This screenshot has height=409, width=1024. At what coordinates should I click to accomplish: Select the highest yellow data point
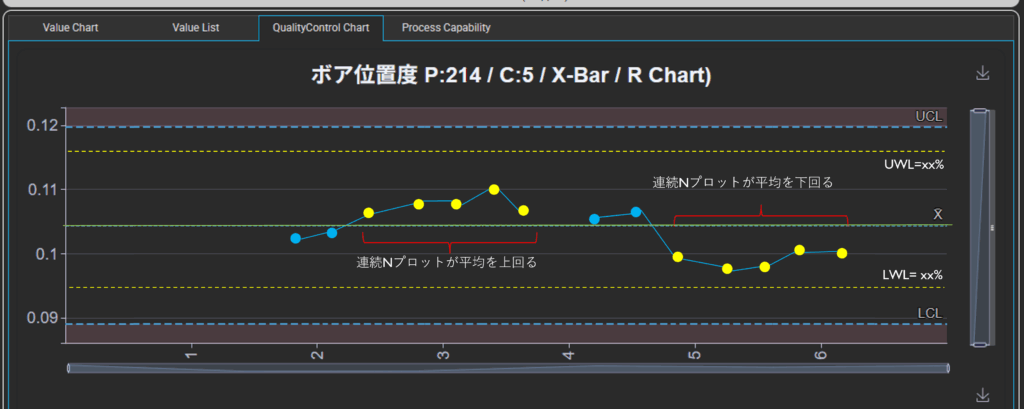pyautogui.click(x=494, y=189)
